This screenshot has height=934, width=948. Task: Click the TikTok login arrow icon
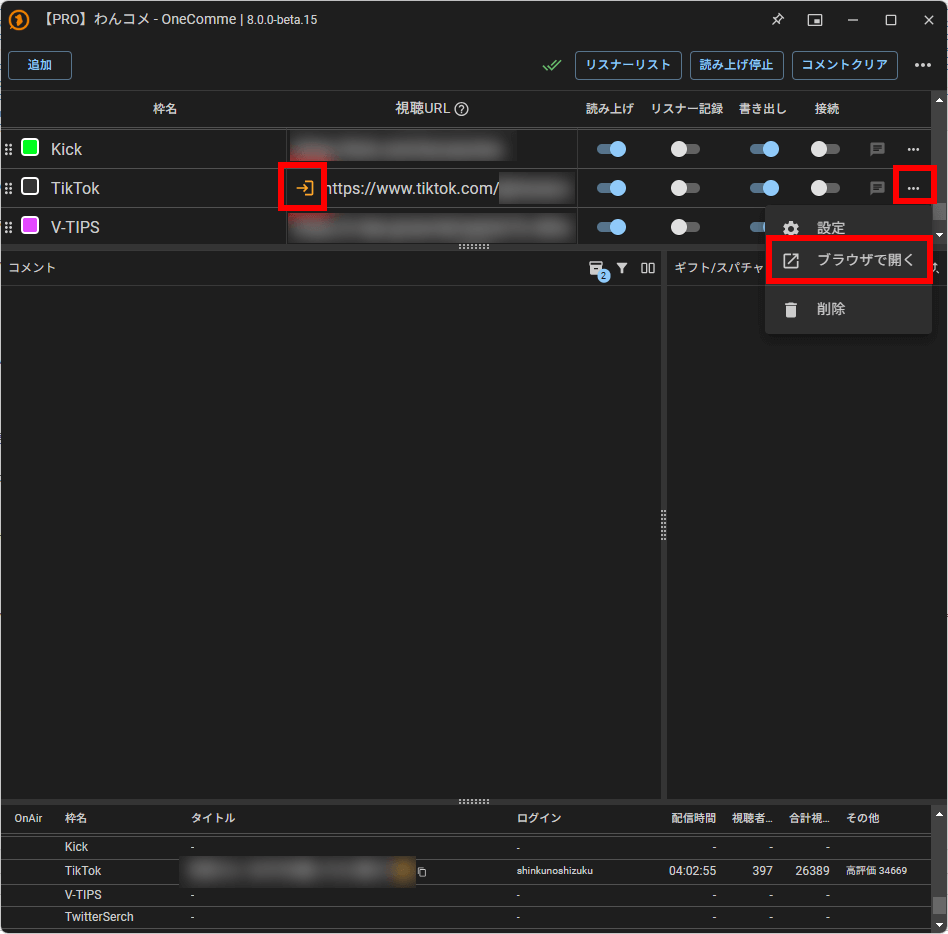pyautogui.click(x=305, y=188)
